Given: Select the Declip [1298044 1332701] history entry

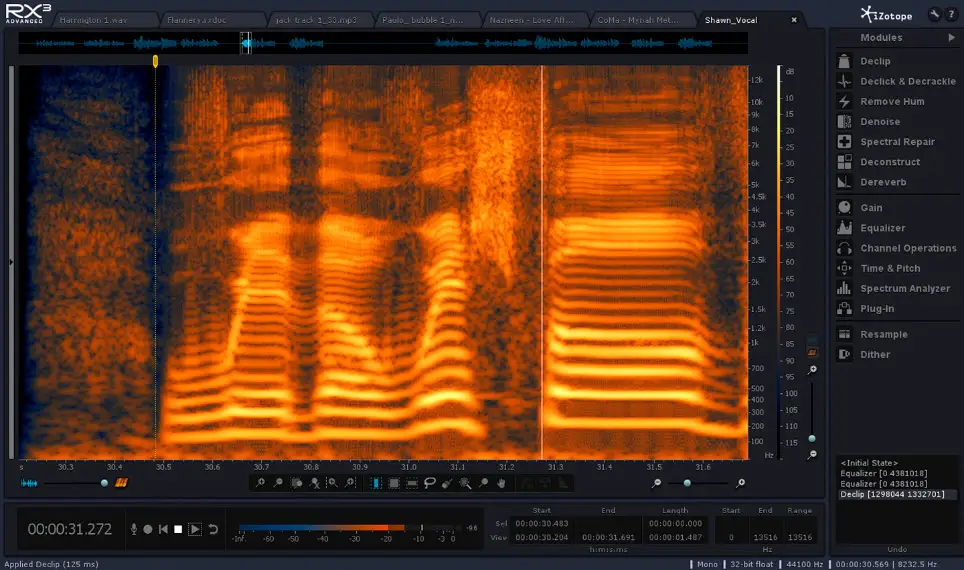Looking at the screenshot, I should 898,494.
